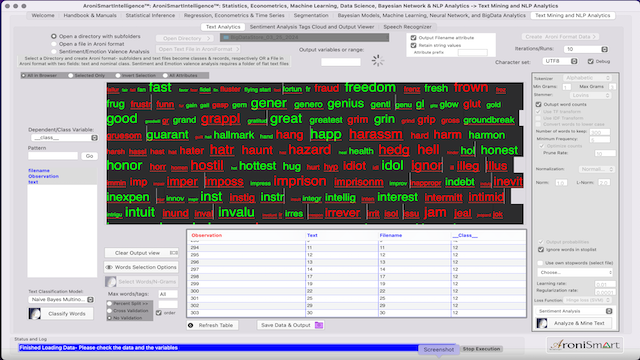Open the Sentiment Analysis dropdown
Viewport: 640px width, 360px height.
pyautogui.click(x=575, y=311)
